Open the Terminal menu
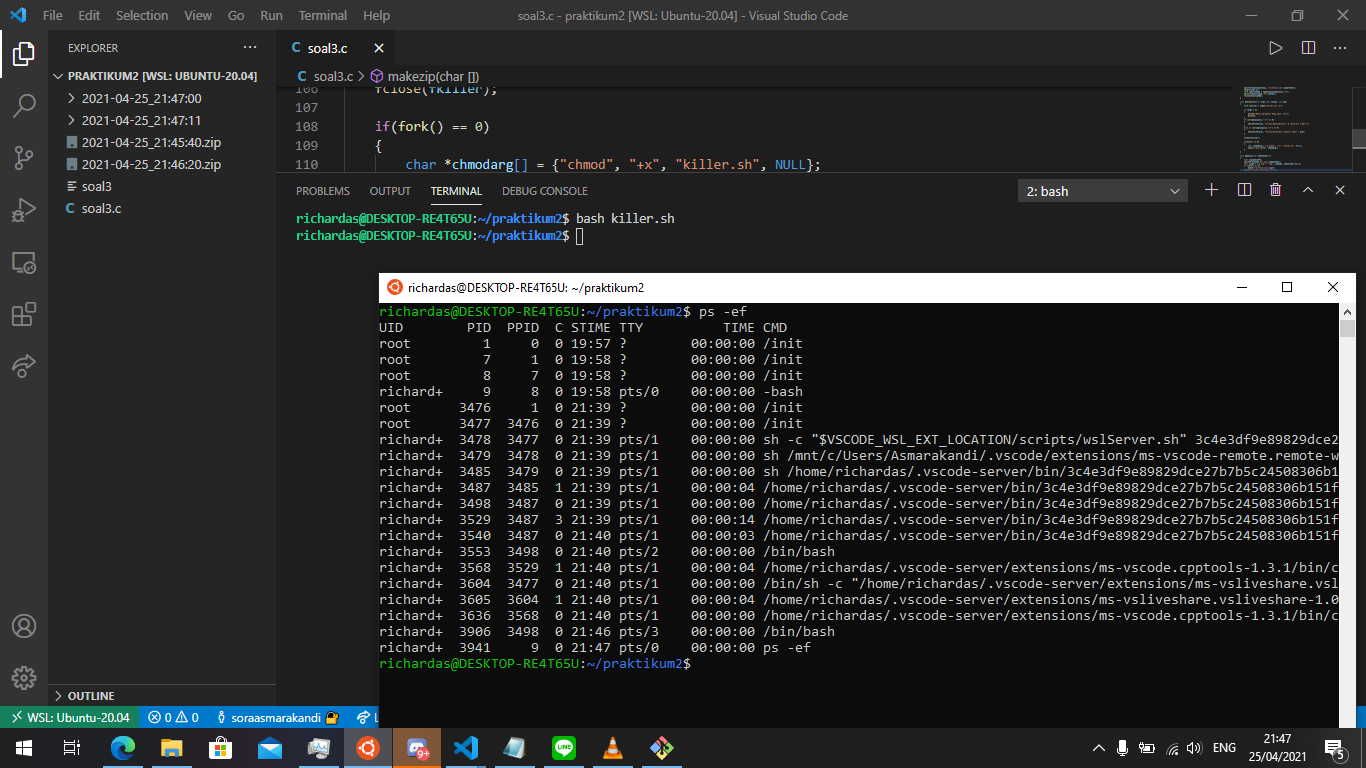 (323, 15)
